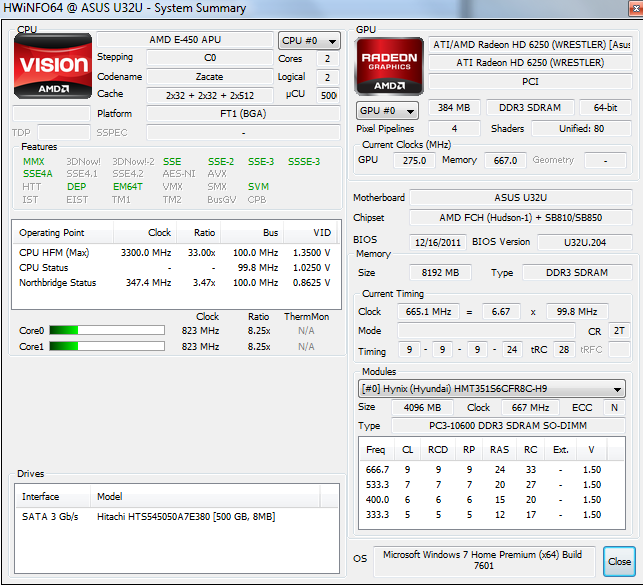The height and width of the screenshot is (585, 643).
Task: Click the Close button
Action: (x=619, y=561)
